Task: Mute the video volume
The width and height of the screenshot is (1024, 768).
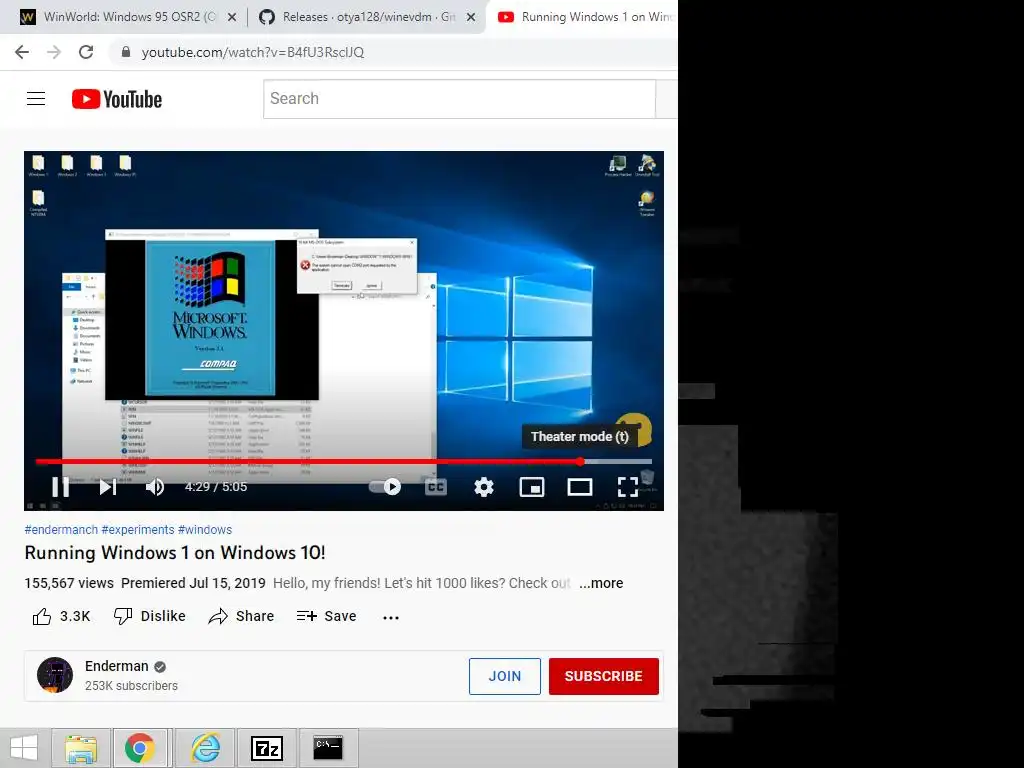Action: click(x=155, y=487)
